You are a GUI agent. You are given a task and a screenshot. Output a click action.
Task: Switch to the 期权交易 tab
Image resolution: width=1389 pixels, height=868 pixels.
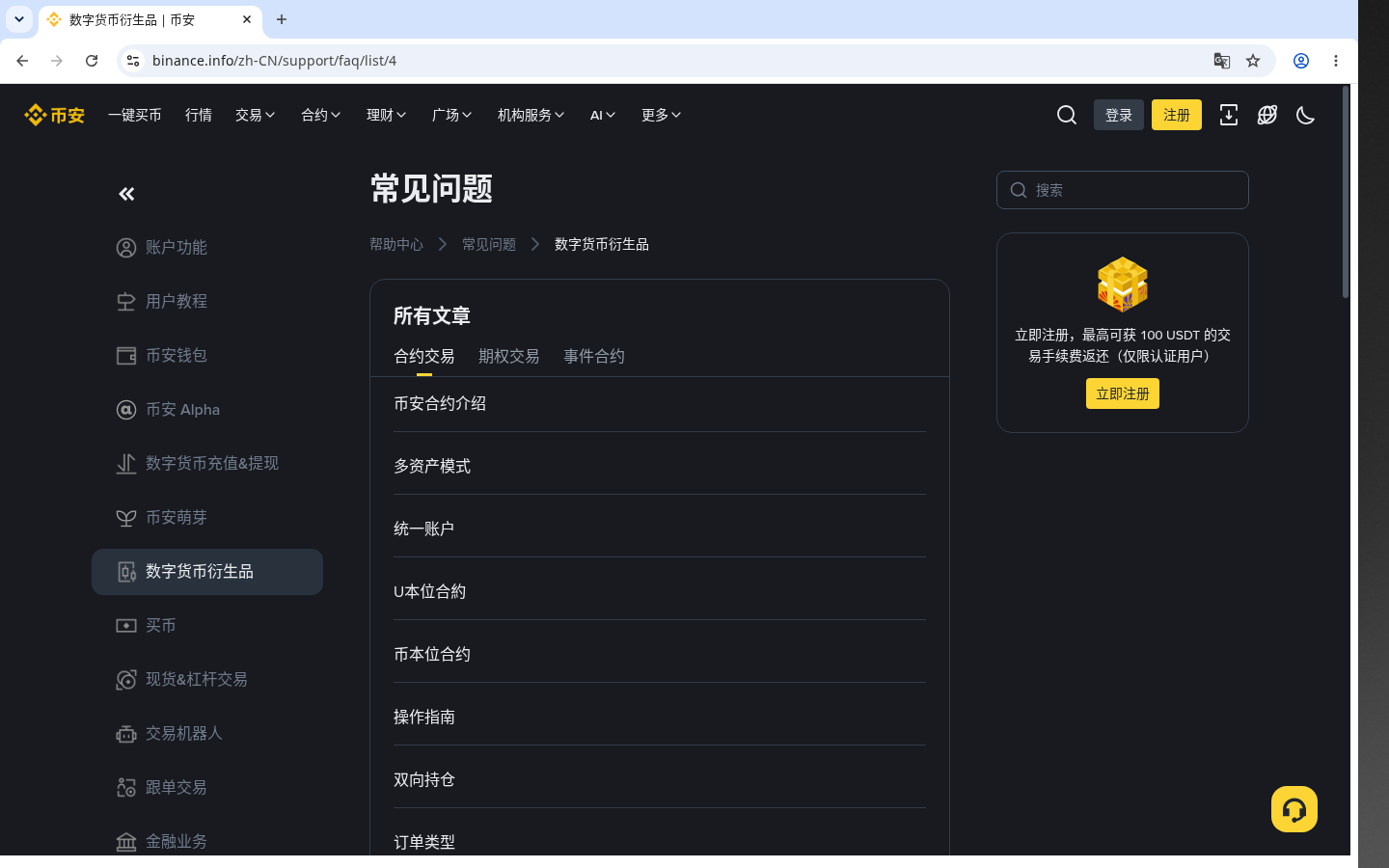coord(509,357)
